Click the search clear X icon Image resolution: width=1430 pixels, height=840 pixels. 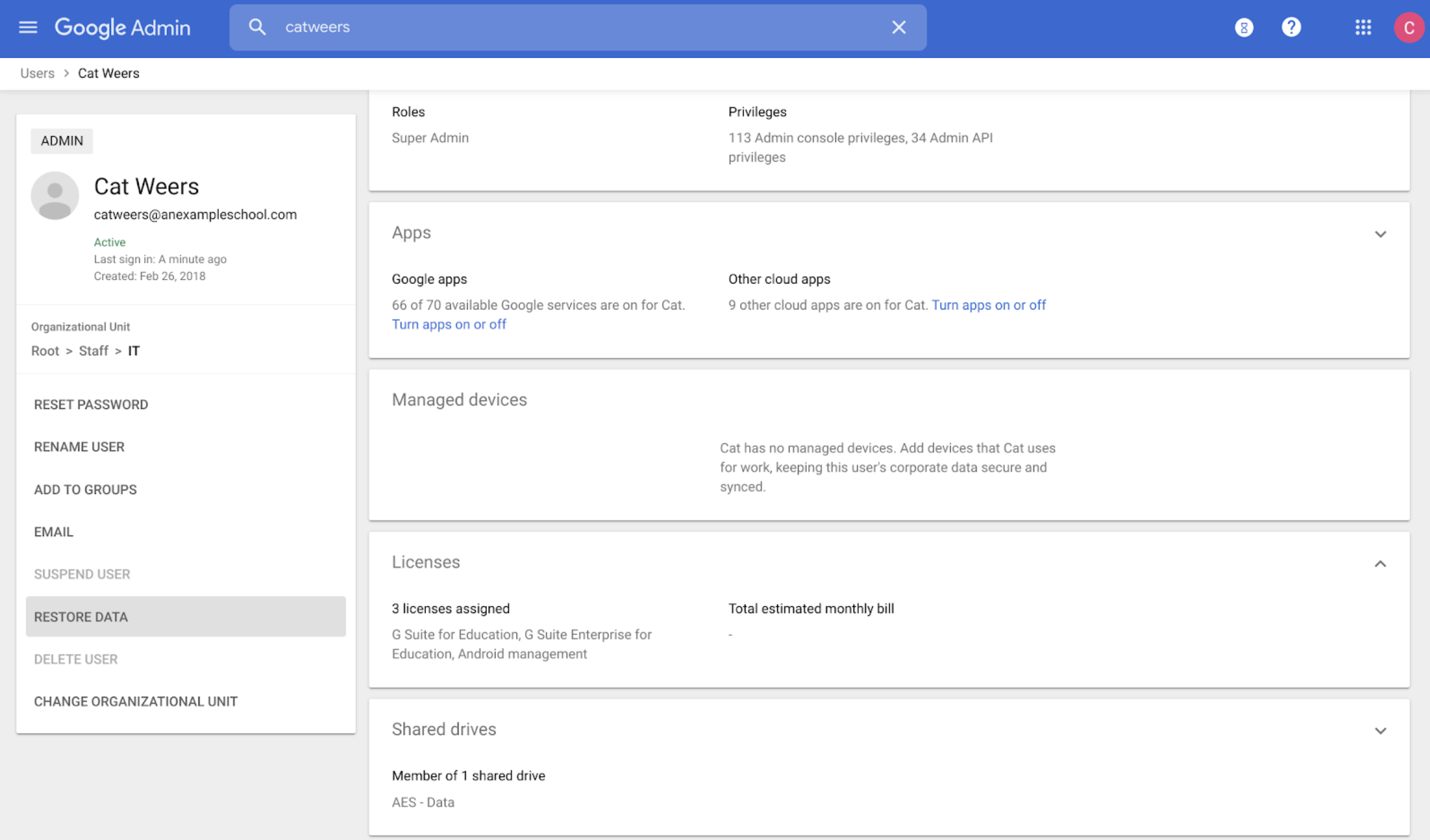898,27
